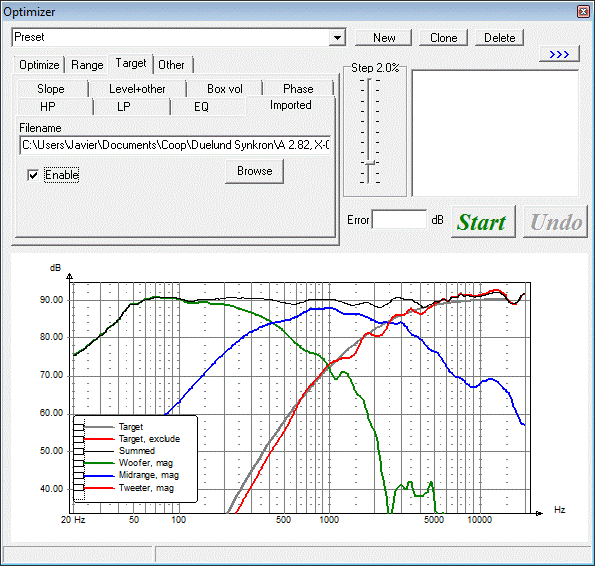Click the green Start button
Image resolution: width=595 pixels, height=566 pixels.
483,222
